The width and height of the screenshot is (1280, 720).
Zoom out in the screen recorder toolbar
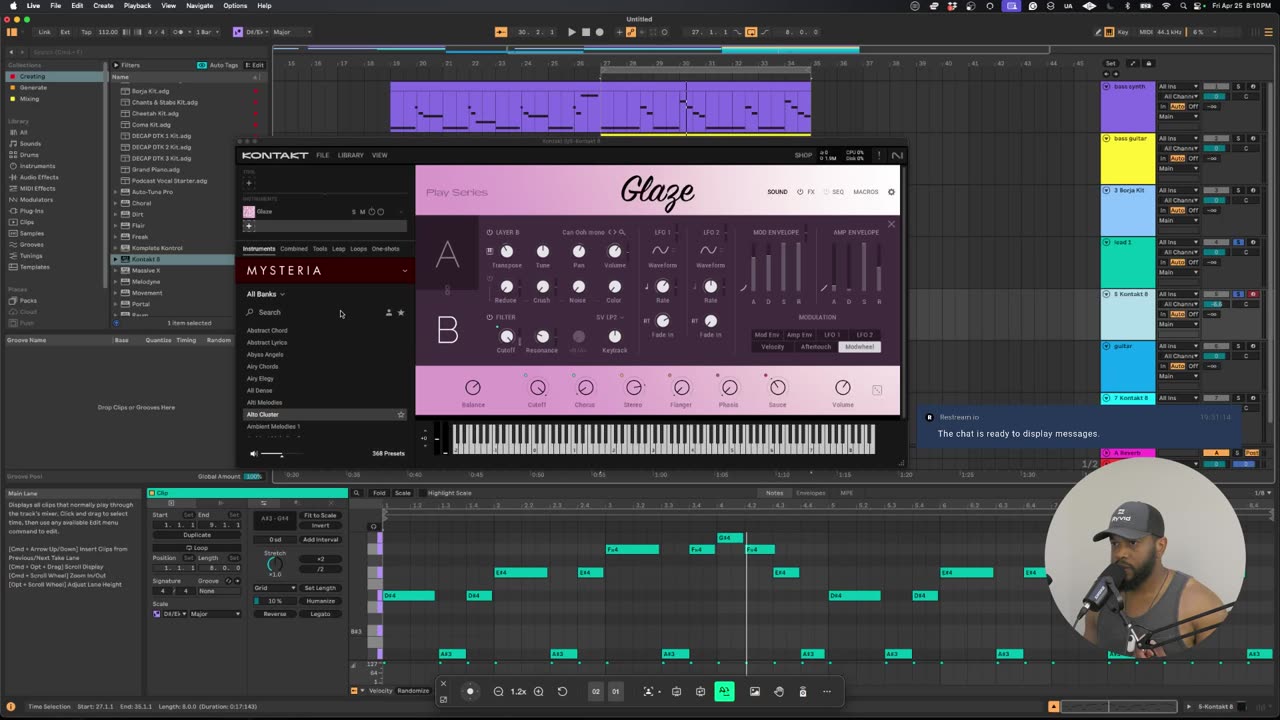[498, 691]
